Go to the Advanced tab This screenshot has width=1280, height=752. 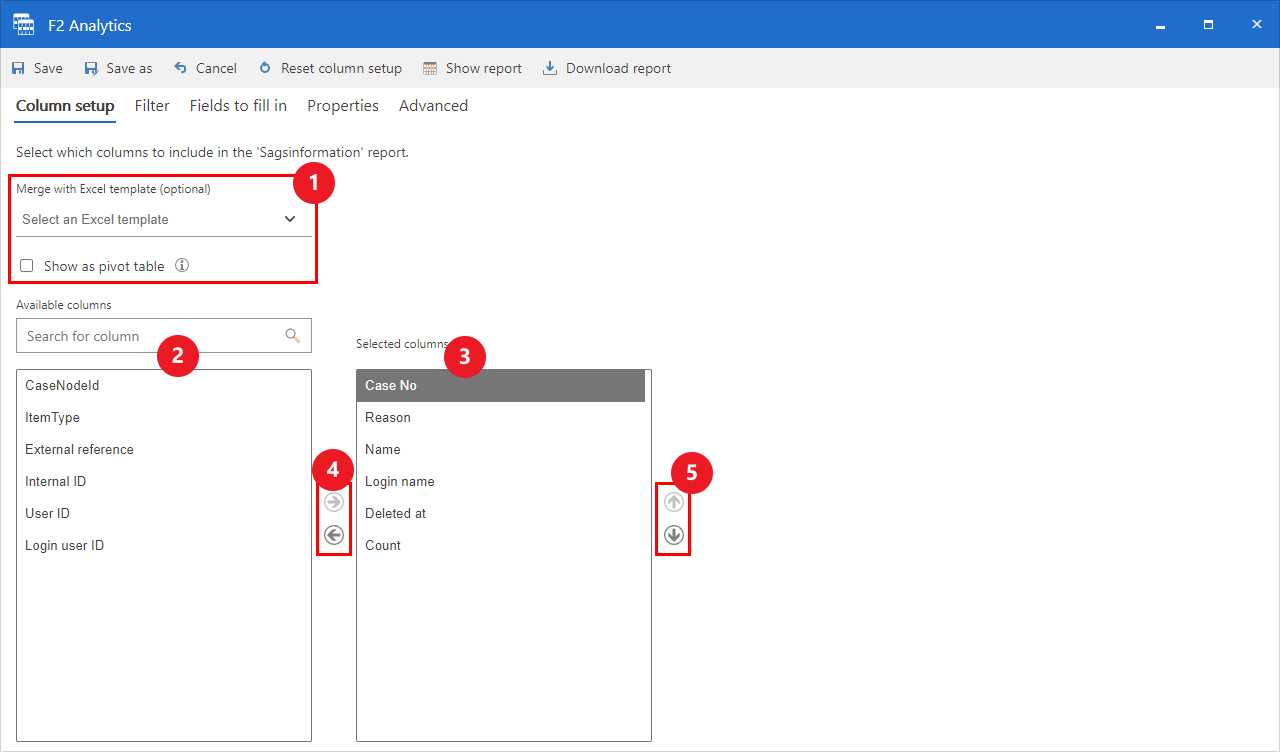(x=433, y=106)
